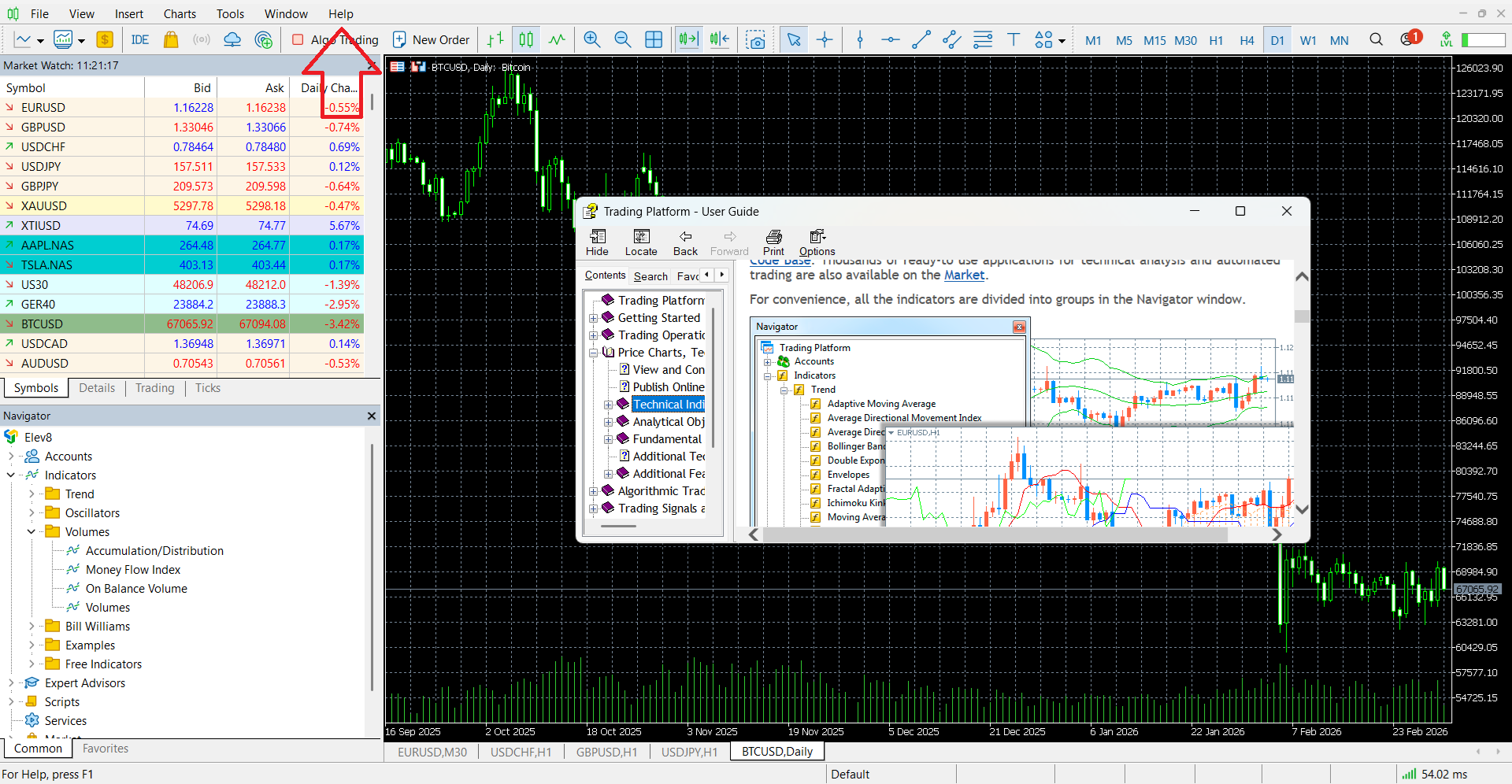This screenshot has height=784, width=1512.
Task: Toggle Algo Trading on or off
Action: click(335, 39)
